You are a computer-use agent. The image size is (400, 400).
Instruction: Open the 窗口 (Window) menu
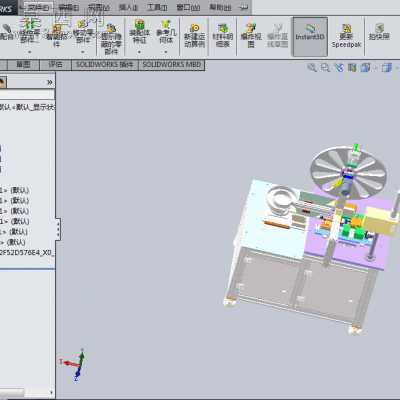(x=188, y=7)
